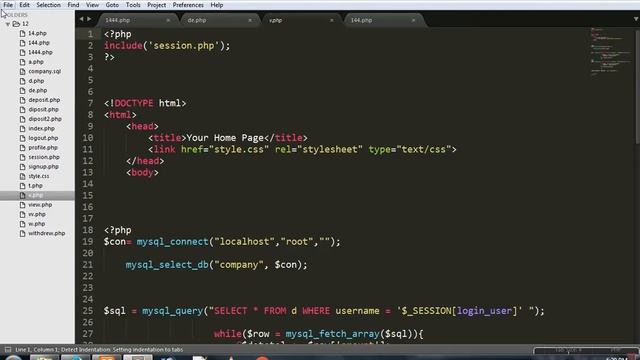
Task: Open withdrew.php from the sidebar
Action: [x=47, y=233]
